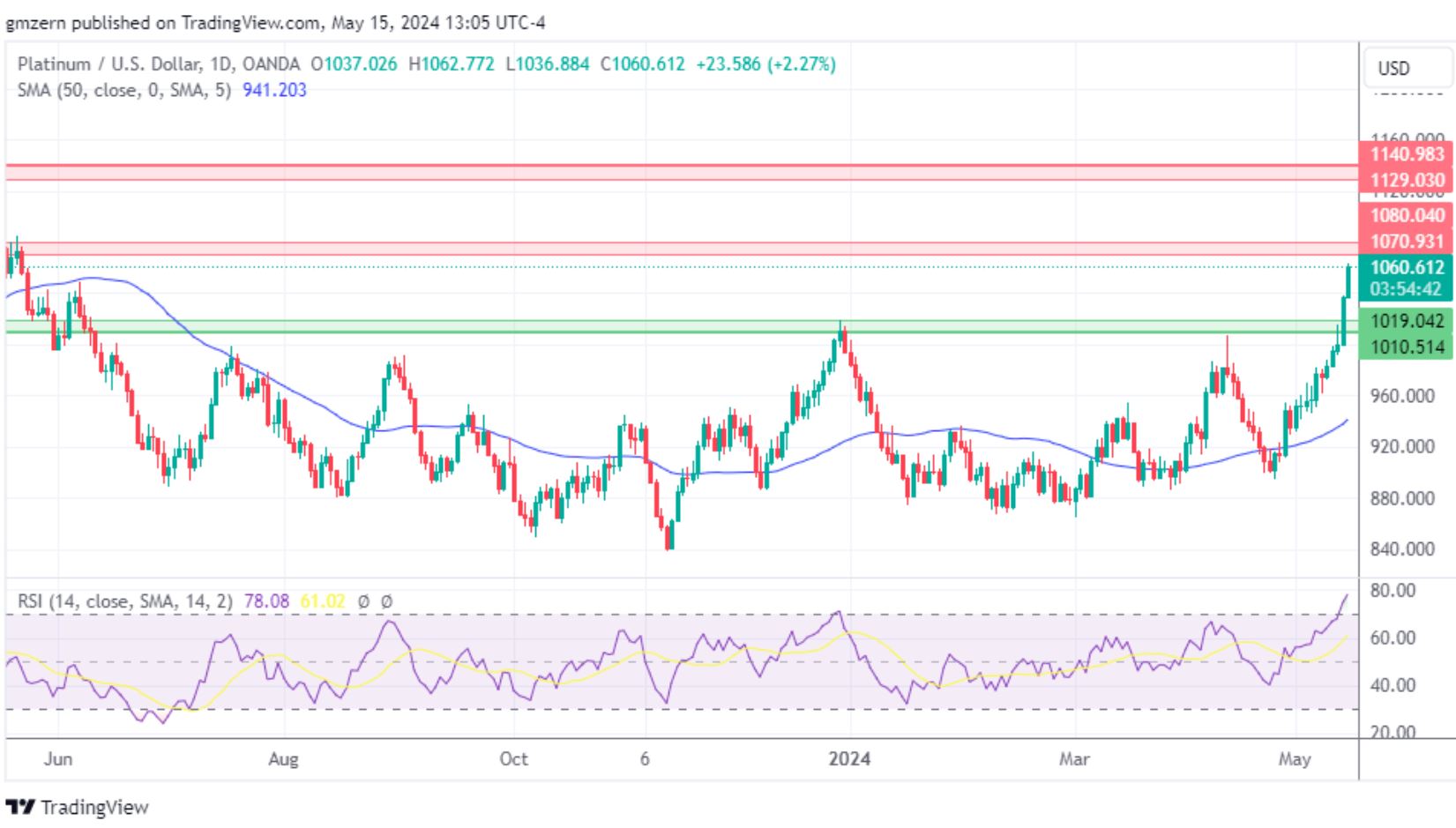Screen dimensions: 1456x828
Task: Click the yellow RSI average value 61.02
Action: point(322,601)
